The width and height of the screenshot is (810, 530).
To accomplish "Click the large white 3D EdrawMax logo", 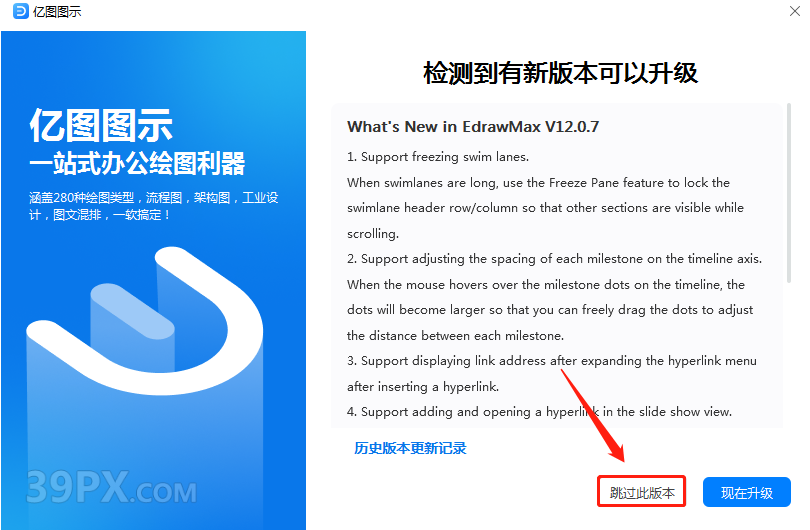I will point(144,321).
